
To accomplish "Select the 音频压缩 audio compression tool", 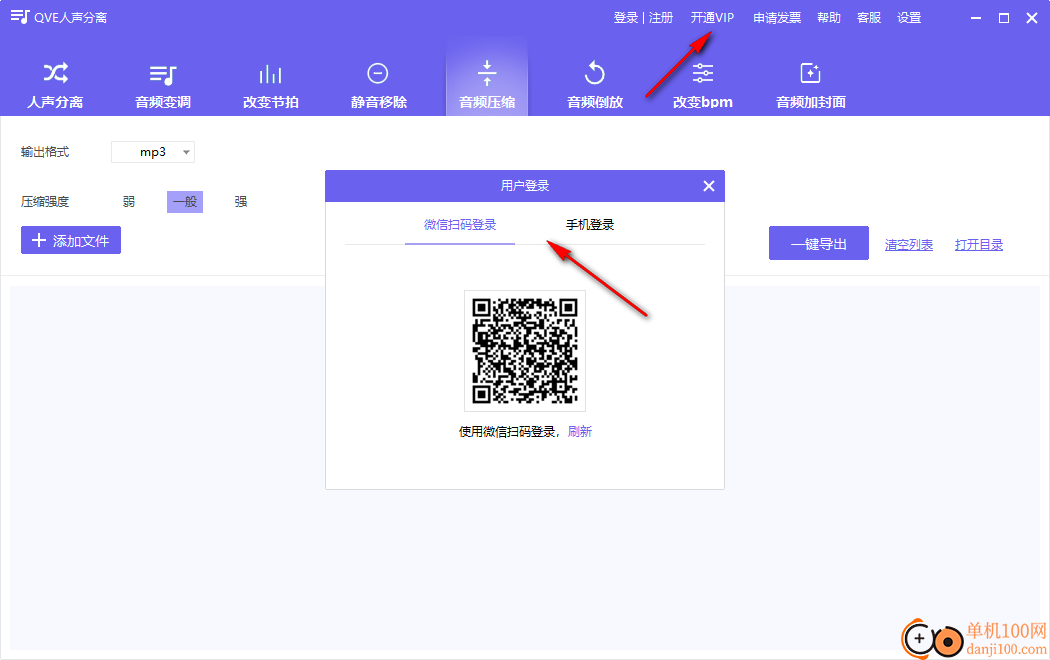I will (x=487, y=85).
